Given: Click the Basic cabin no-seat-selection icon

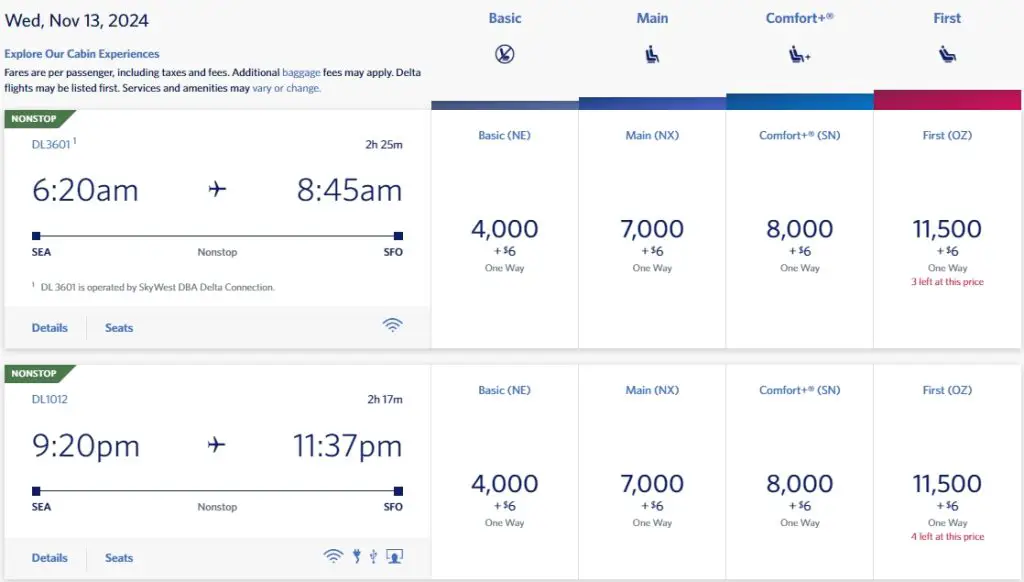Looking at the screenshot, I should pos(505,55).
